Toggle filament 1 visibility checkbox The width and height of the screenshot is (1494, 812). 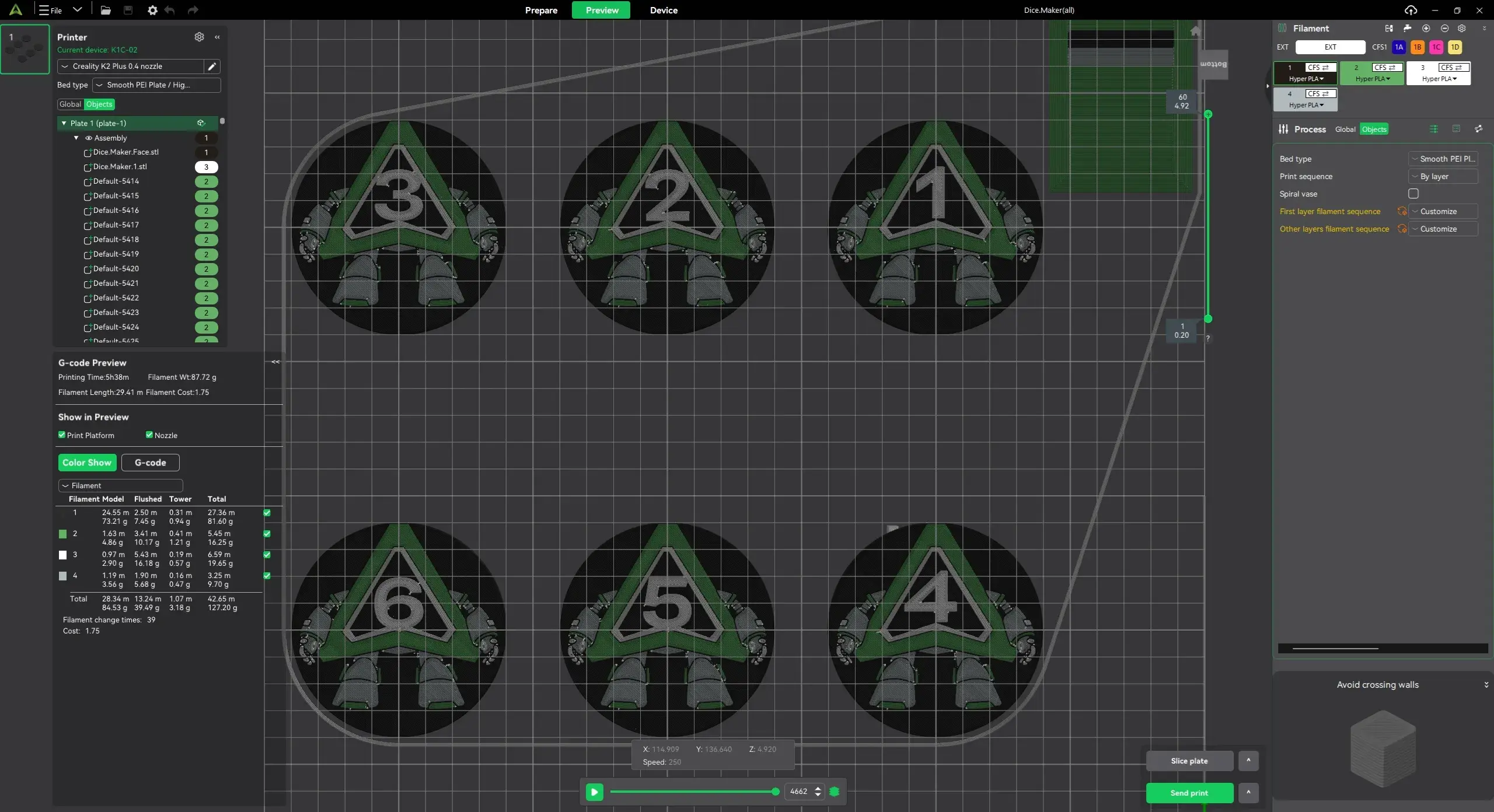(x=267, y=513)
